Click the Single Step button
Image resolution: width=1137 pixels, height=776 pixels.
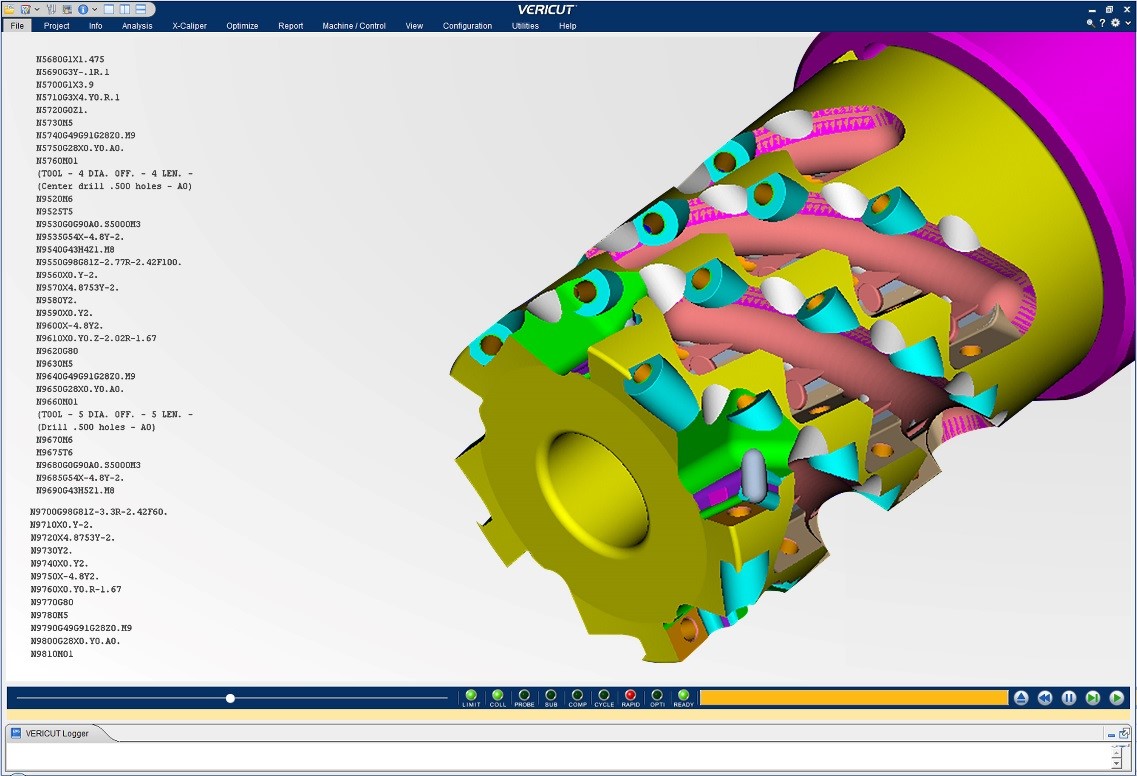click(x=1093, y=698)
